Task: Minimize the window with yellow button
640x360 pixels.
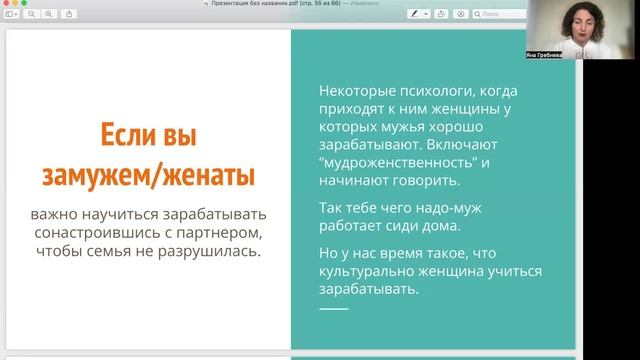Action: click(15, 3)
